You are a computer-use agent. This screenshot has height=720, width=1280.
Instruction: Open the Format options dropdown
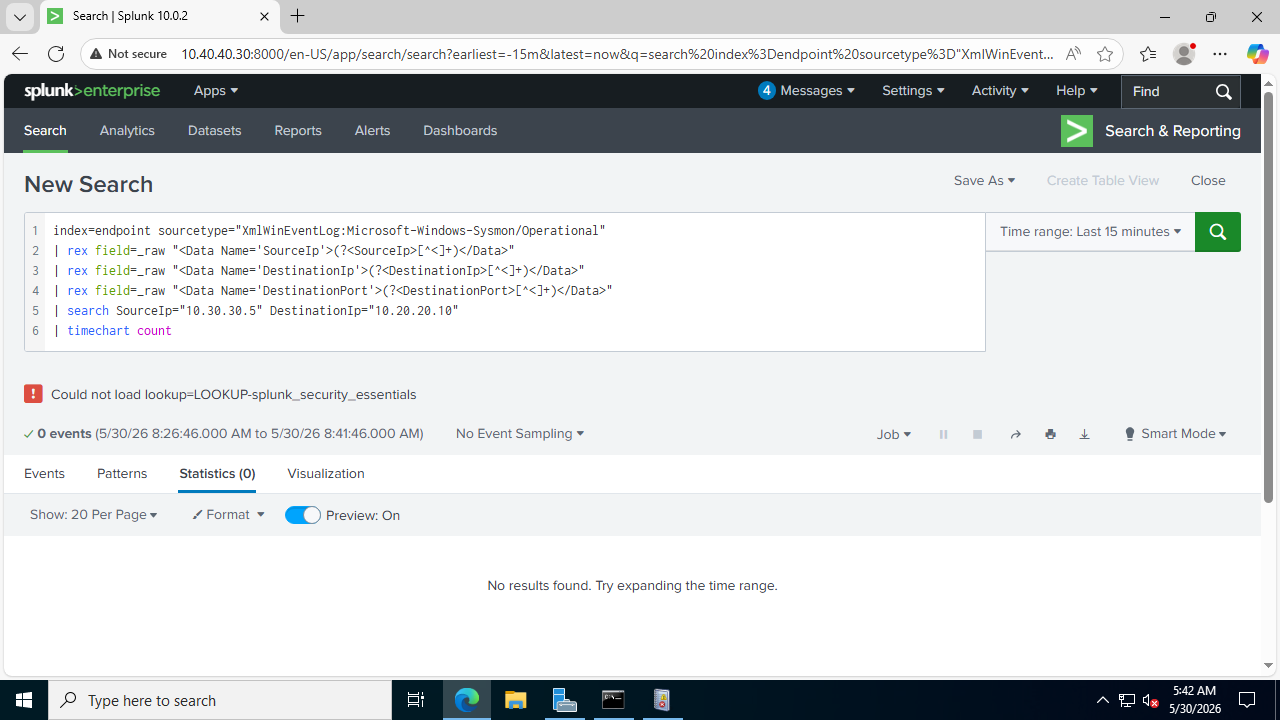(229, 515)
